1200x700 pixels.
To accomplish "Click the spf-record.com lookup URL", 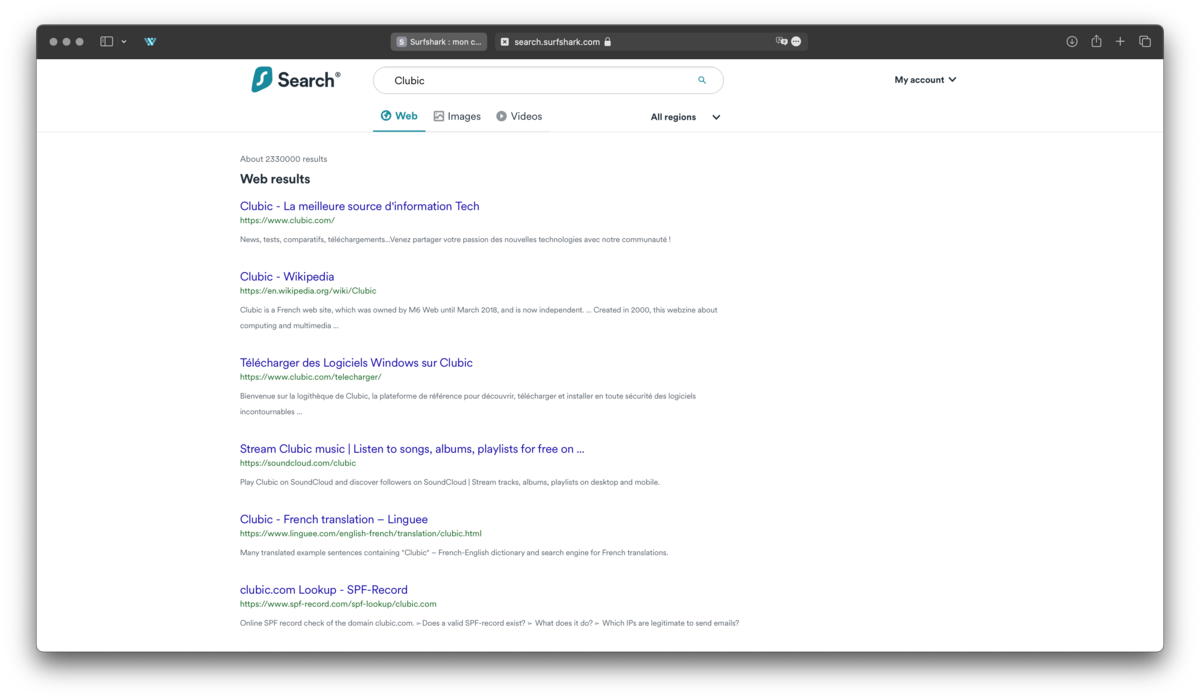I will (338, 604).
